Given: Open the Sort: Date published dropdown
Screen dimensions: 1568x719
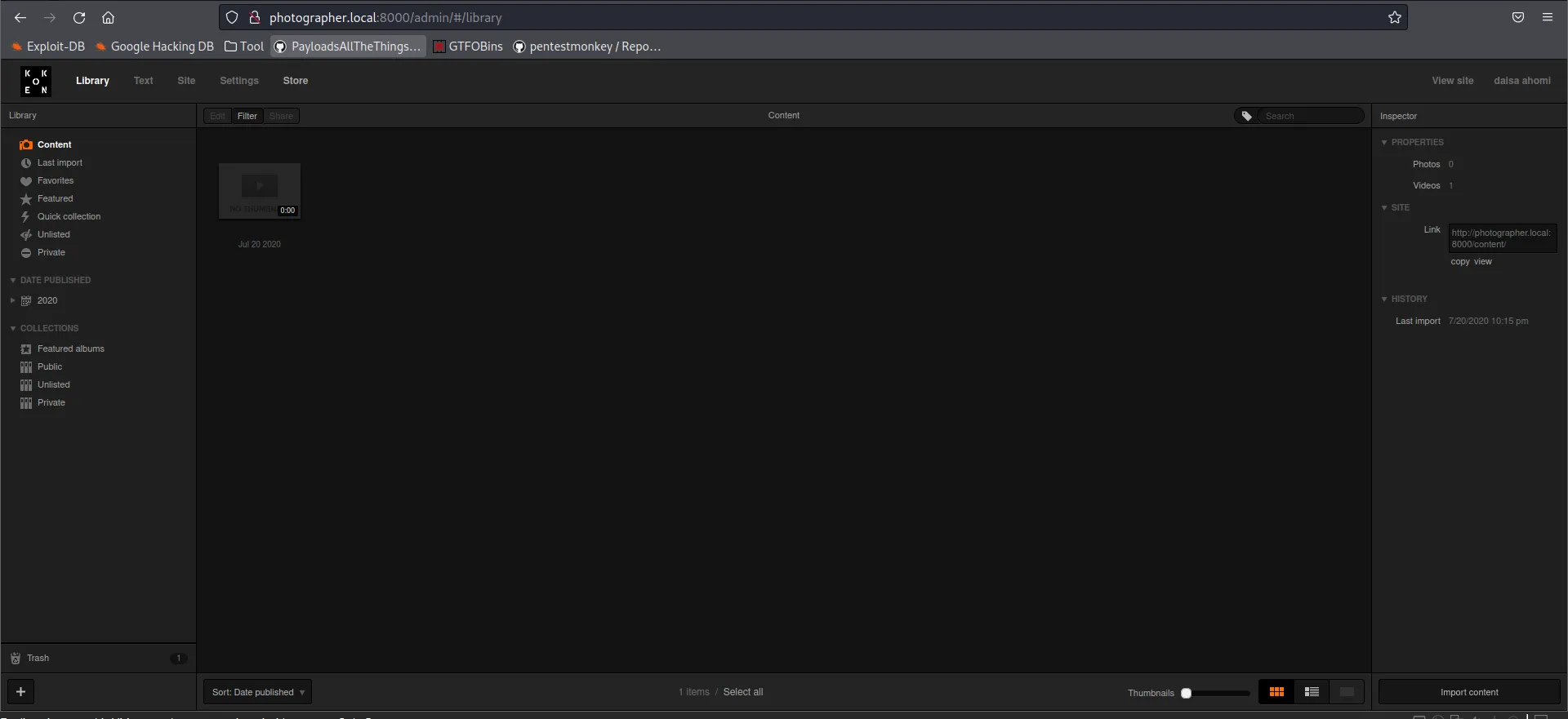Looking at the screenshot, I should 257,692.
